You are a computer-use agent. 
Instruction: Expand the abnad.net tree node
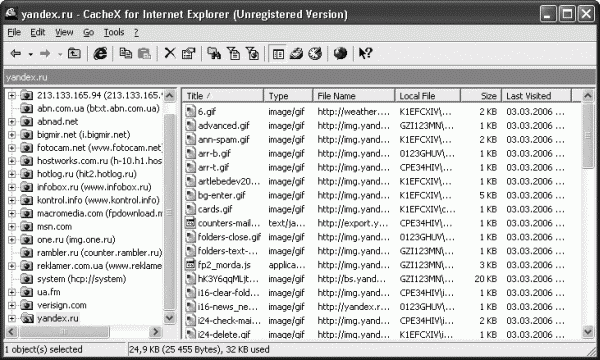coord(12,122)
